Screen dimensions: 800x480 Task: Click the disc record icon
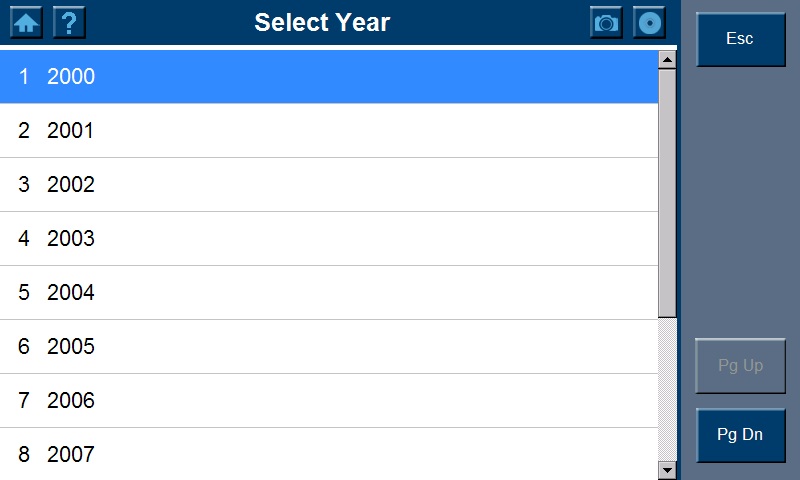tap(650, 22)
